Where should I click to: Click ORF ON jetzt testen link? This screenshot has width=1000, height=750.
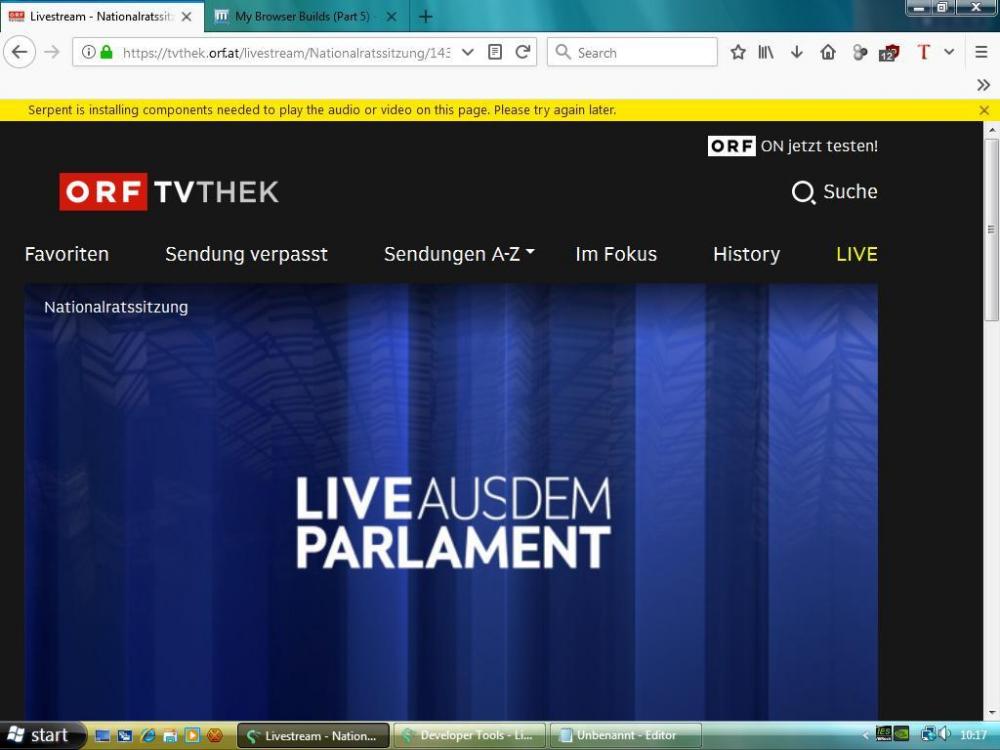(793, 146)
